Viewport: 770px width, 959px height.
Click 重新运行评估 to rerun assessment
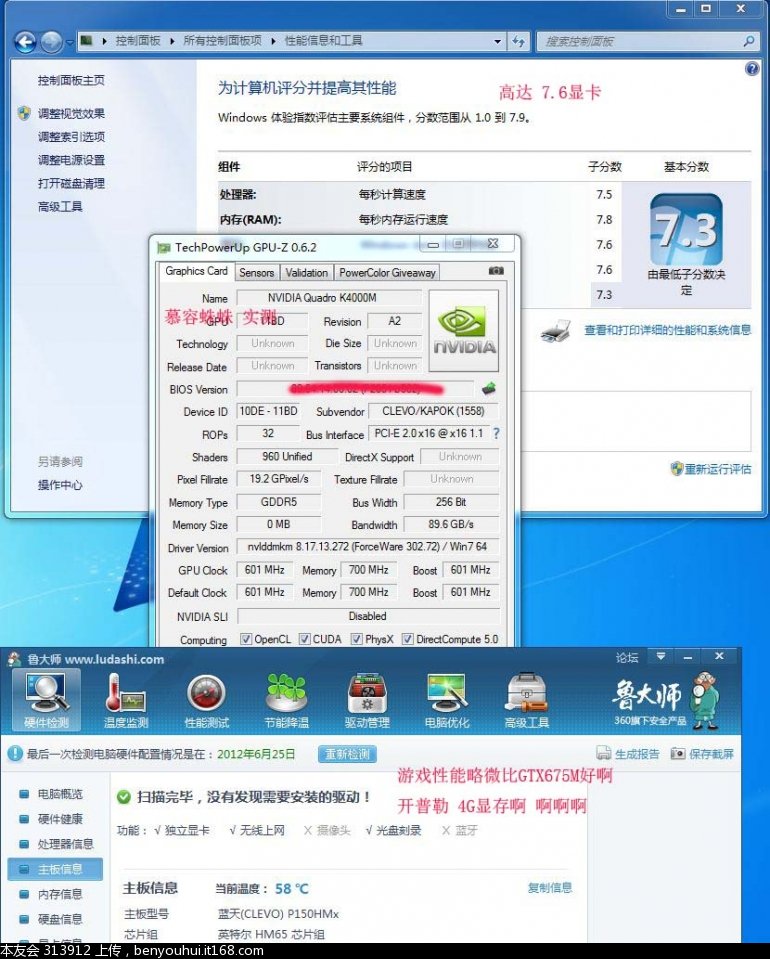717,469
